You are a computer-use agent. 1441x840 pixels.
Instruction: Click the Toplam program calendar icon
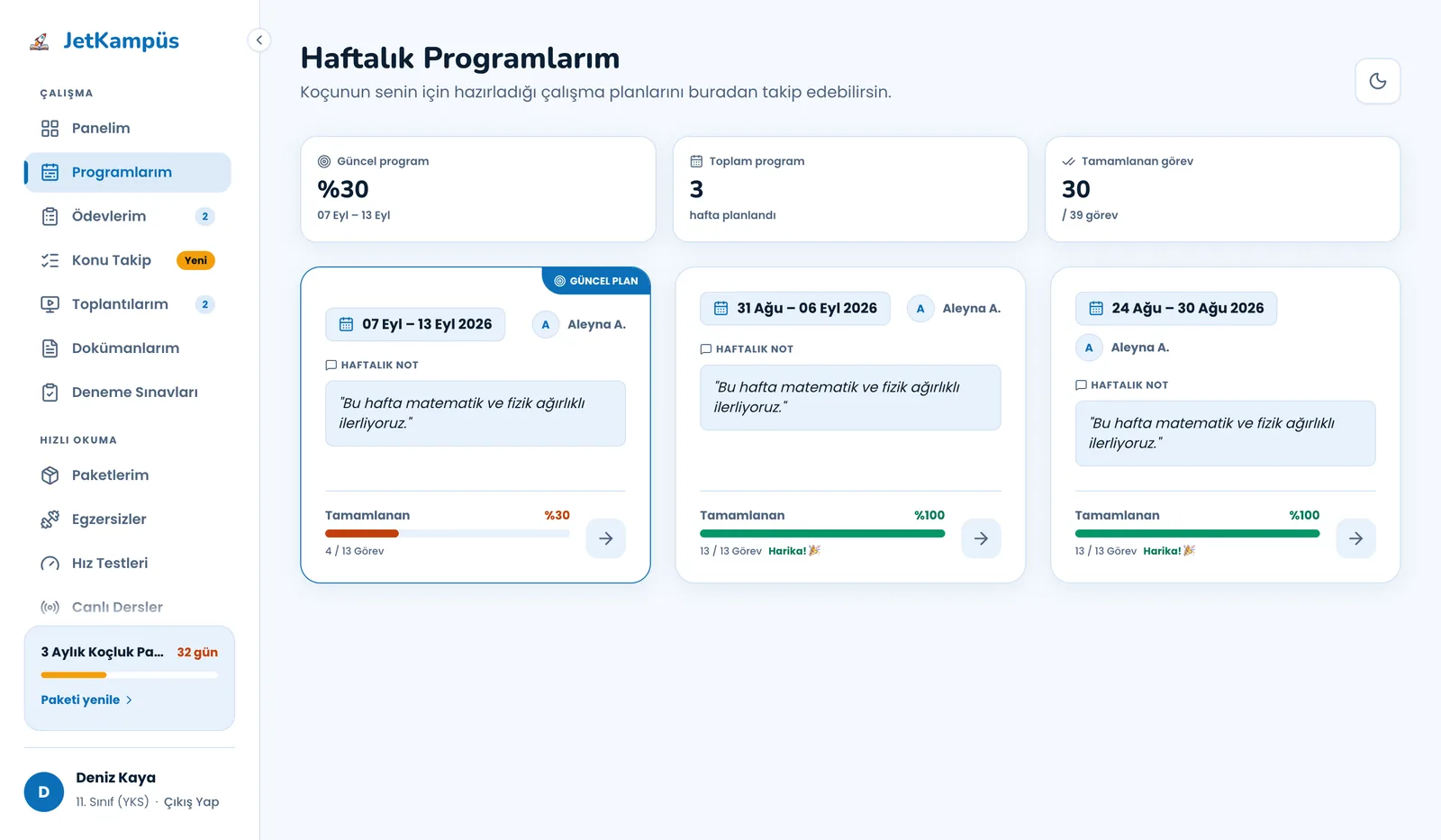(x=696, y=161)
